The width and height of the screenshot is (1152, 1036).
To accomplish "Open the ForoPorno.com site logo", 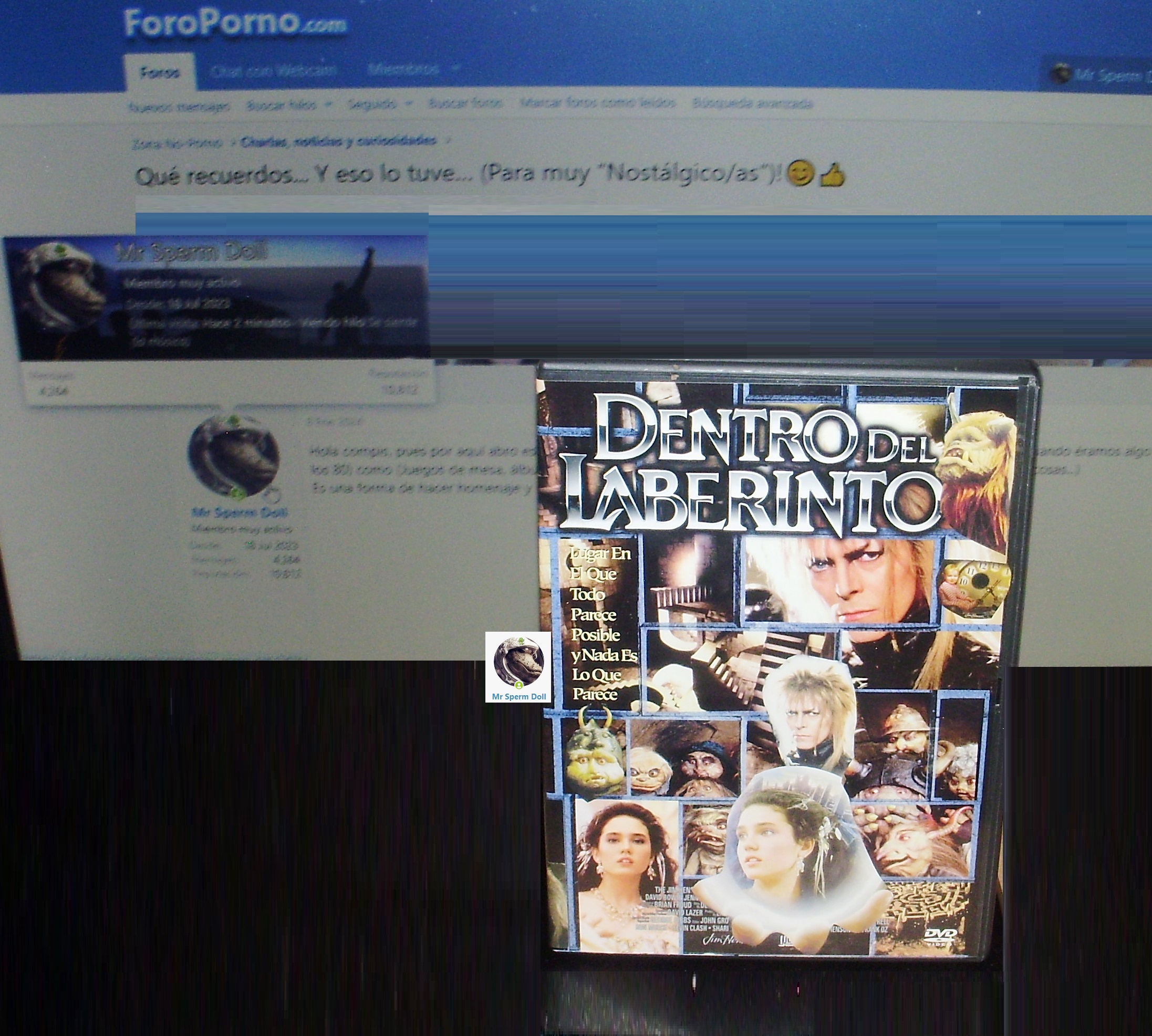I will tap(235, 24).
